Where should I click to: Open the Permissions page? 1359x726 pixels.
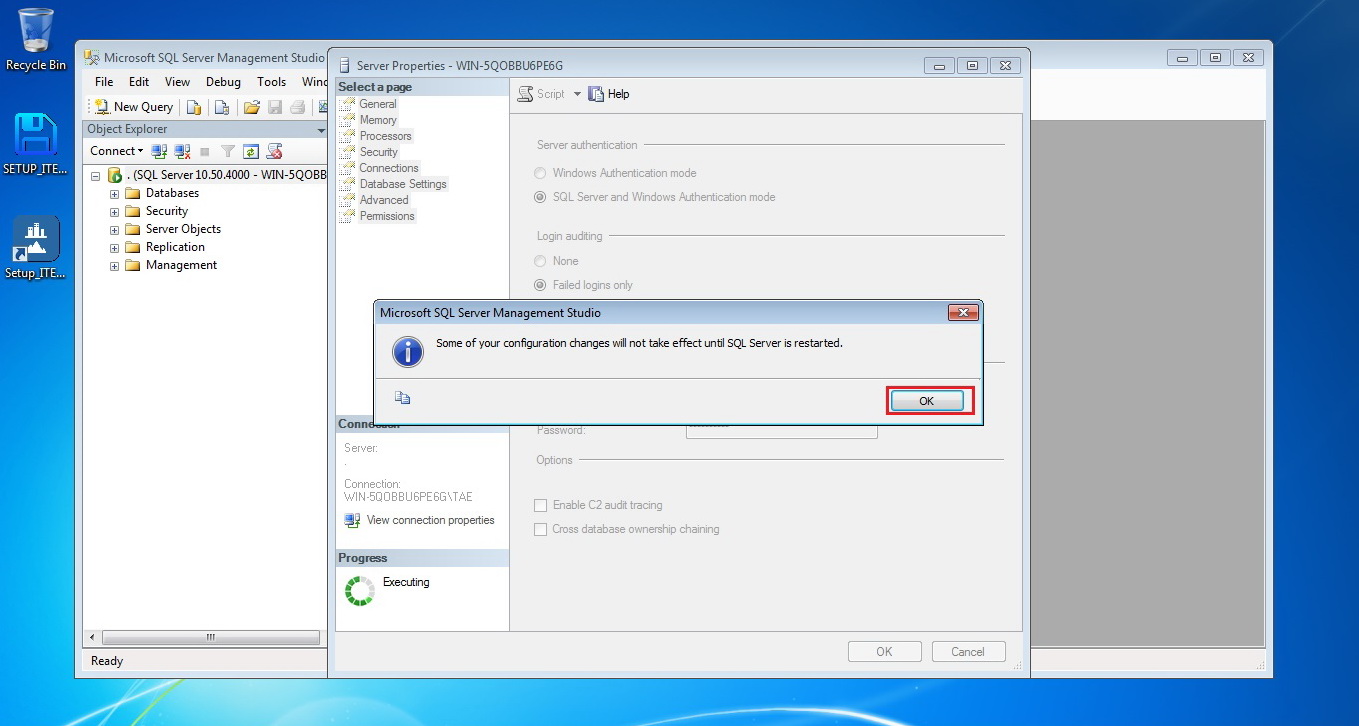click(387, 216)
